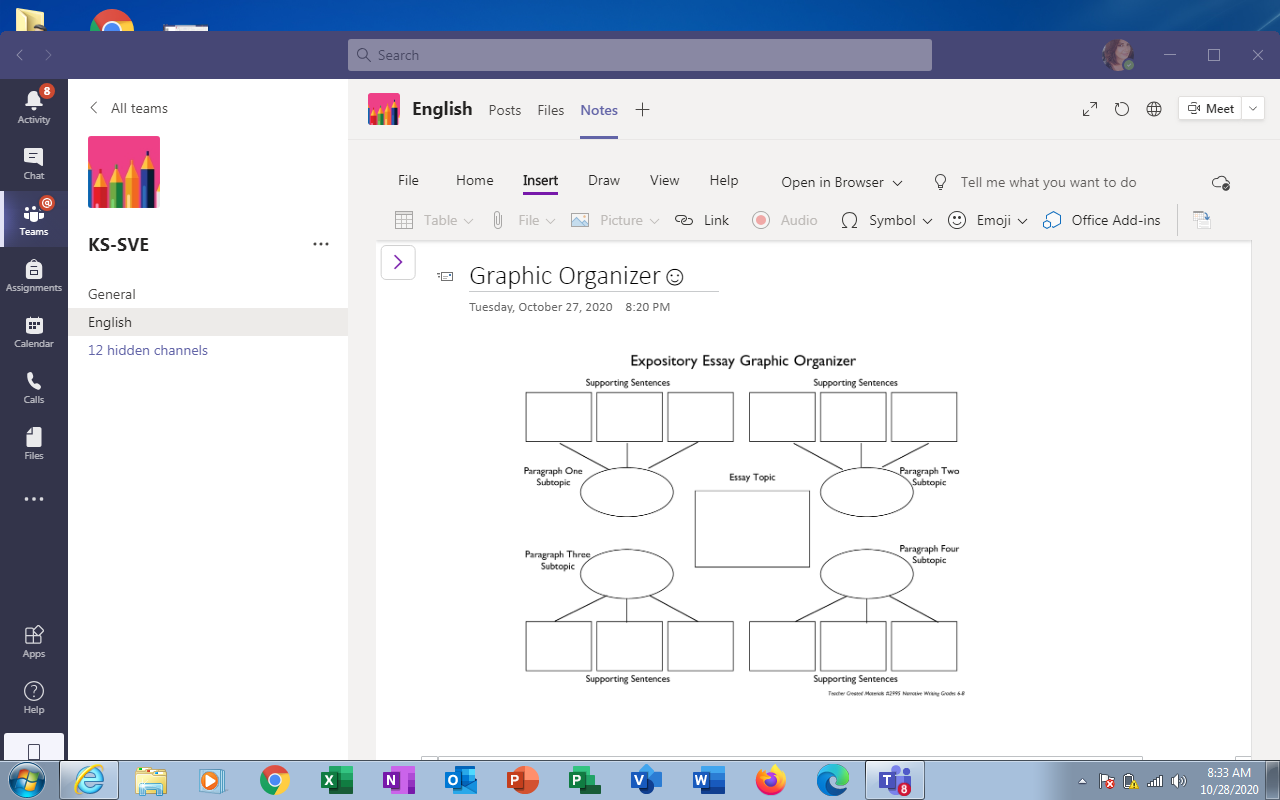Open the Apps store icon
The height and width of the screenshot is (800, 1280).
pyautogui.click(x=34, y=641)
